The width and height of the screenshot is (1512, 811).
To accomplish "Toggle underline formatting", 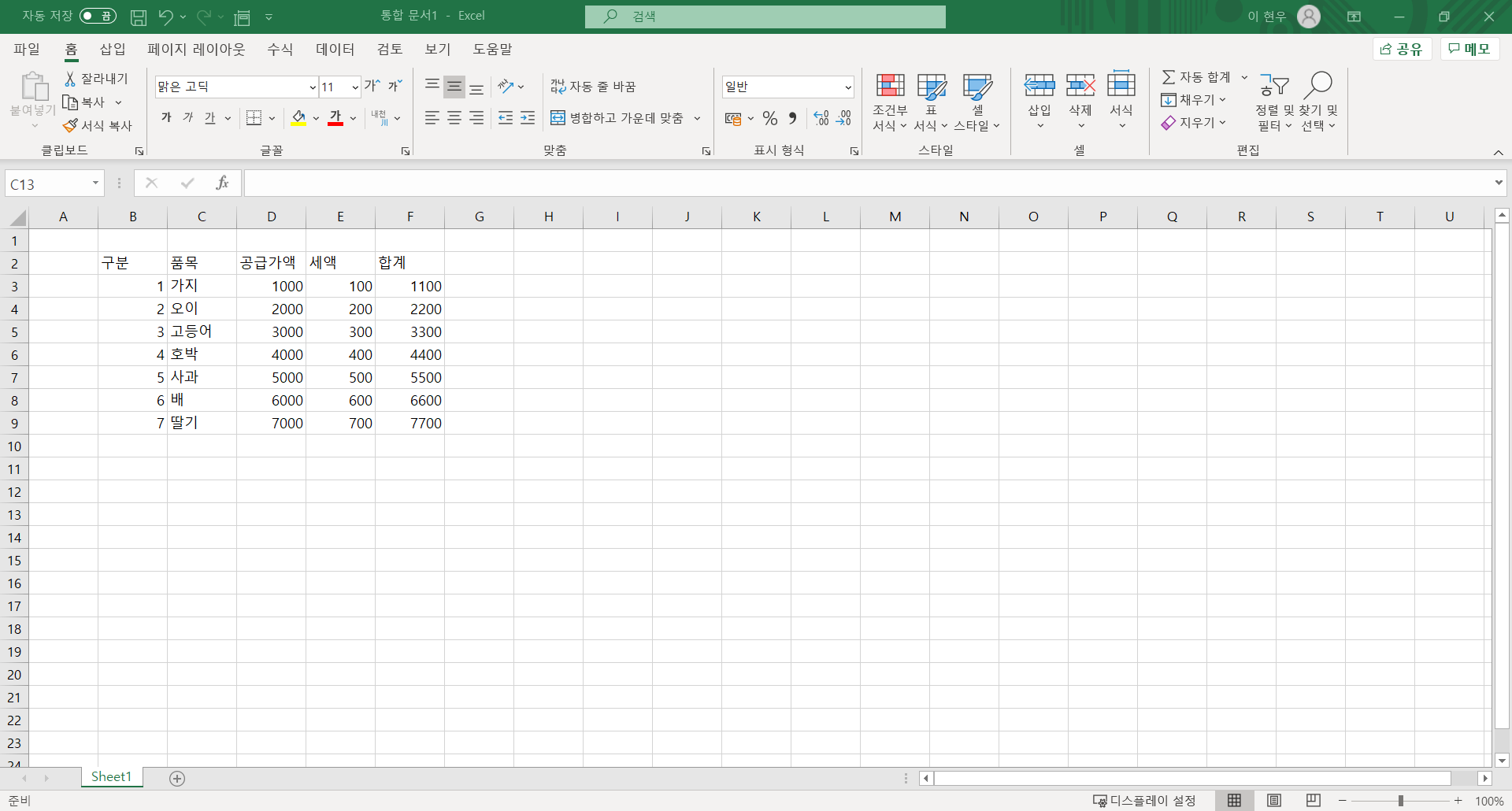I will (209, 118).
